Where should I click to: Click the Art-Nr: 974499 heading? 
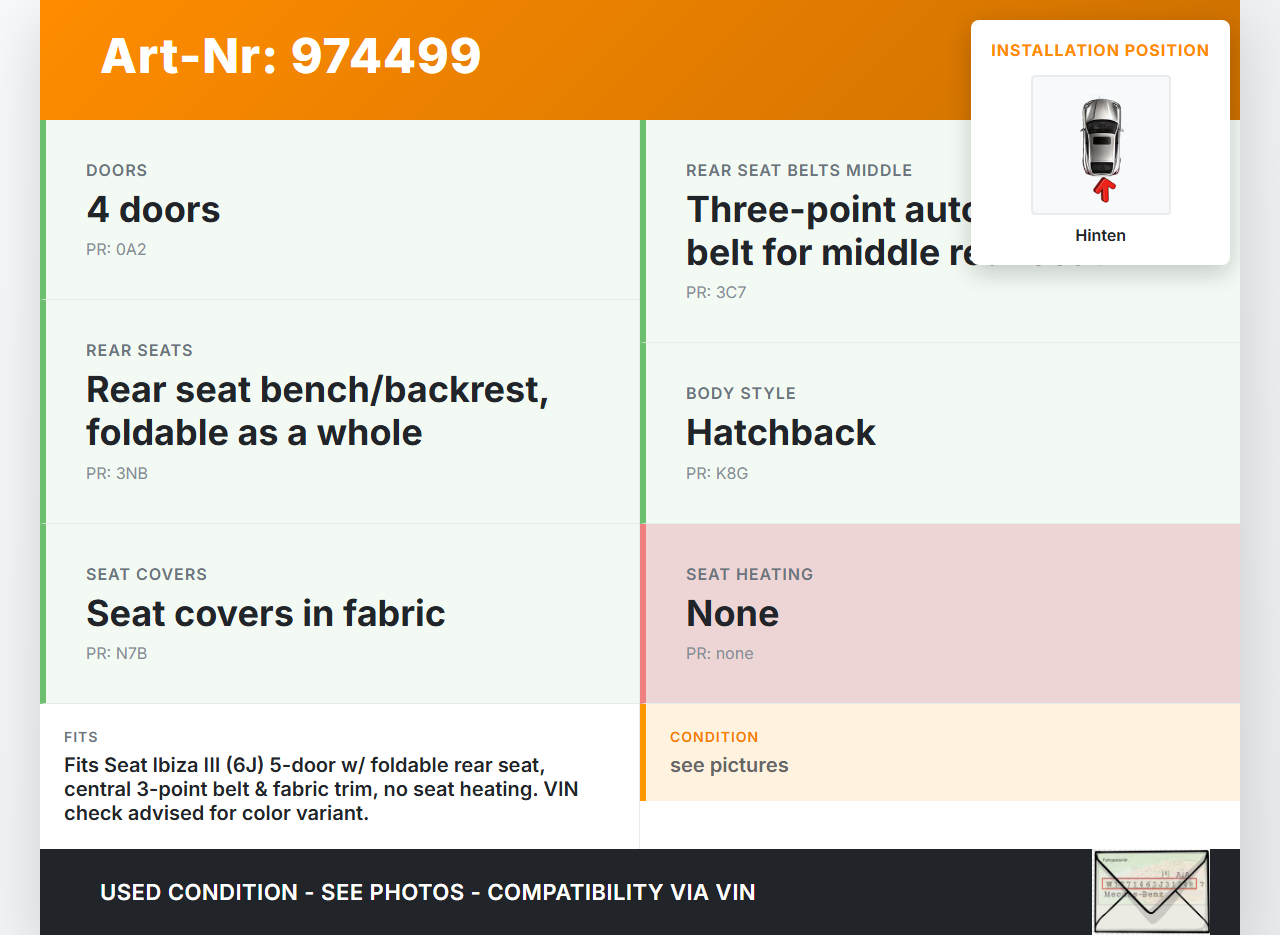(291, 56)
